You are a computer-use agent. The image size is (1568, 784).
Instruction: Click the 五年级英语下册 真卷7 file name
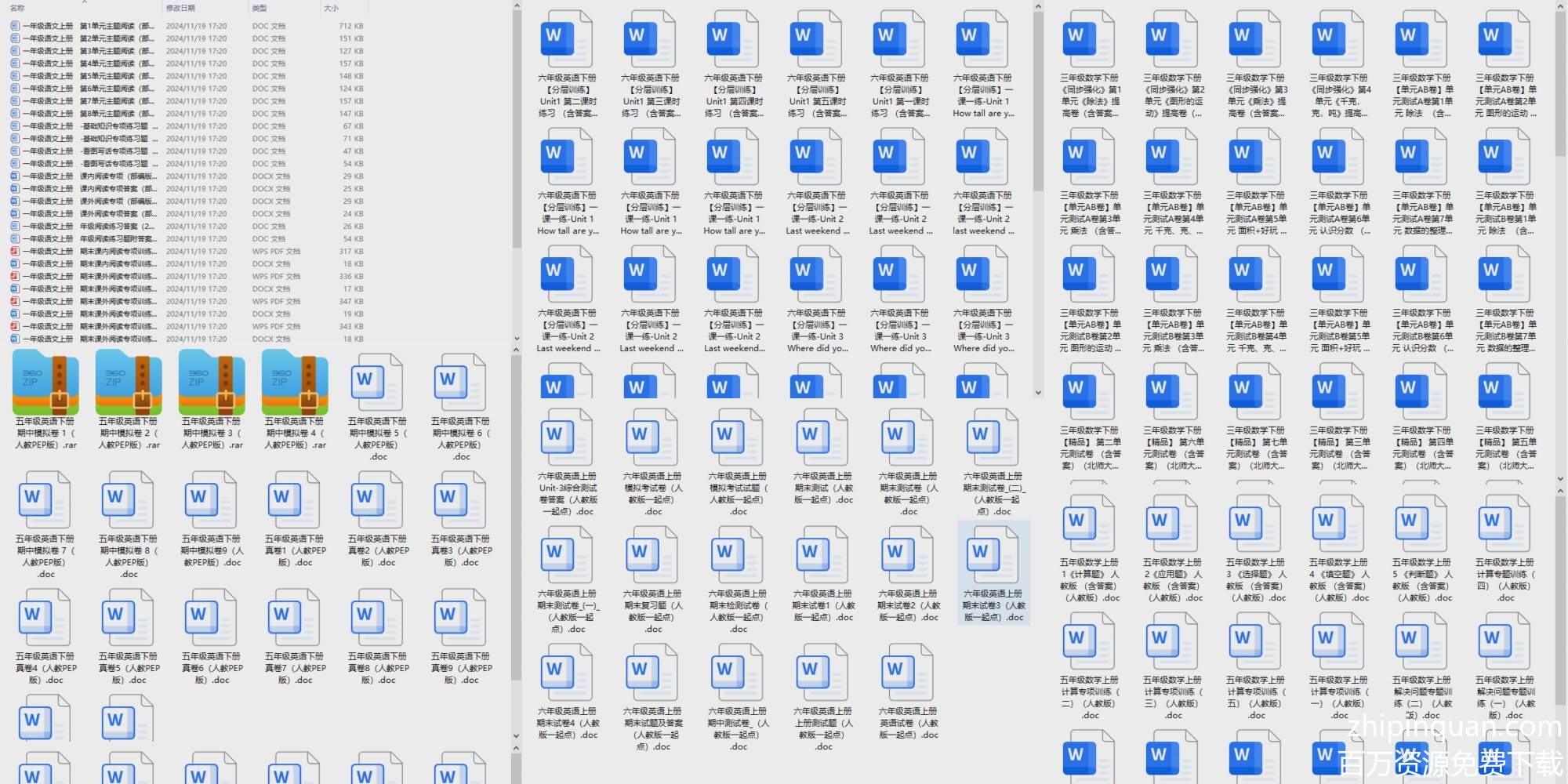295,668
